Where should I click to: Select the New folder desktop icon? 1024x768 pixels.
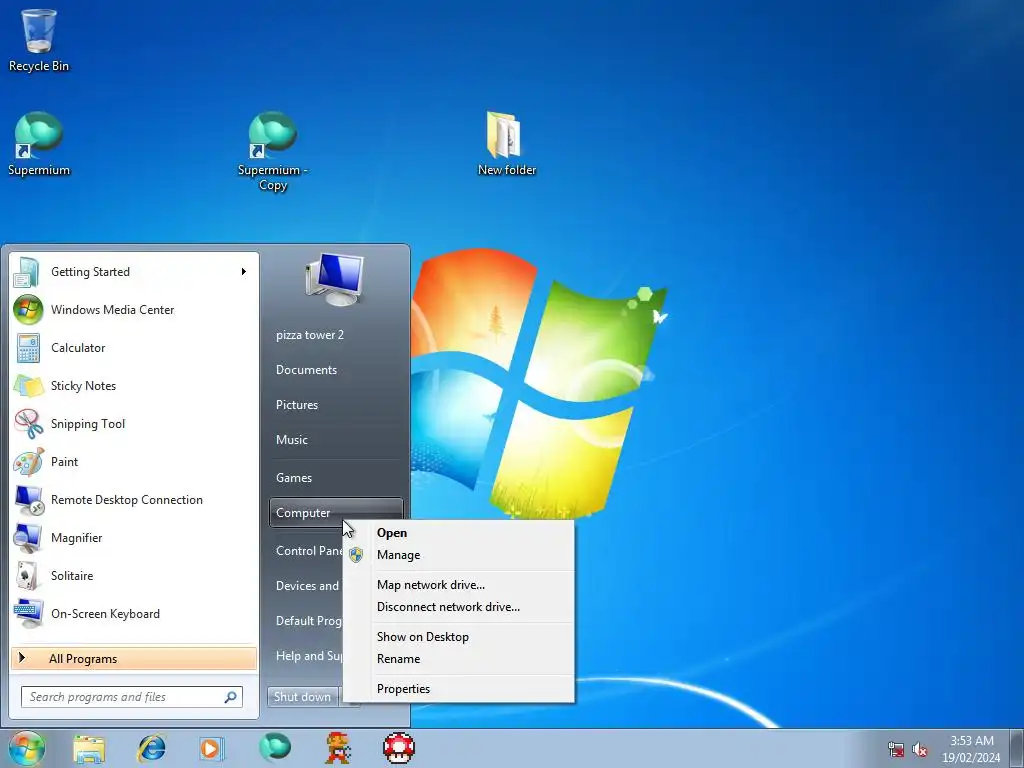pyautogui.click(x=506, y=144)
